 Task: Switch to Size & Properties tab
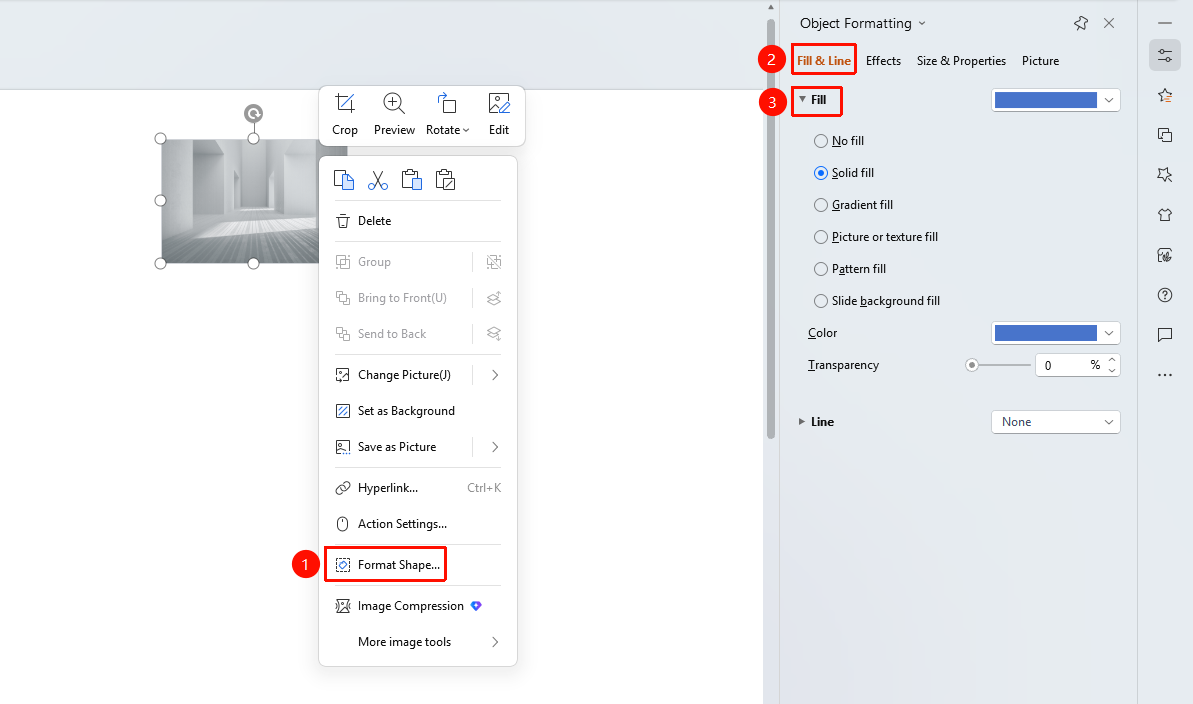(961, 61)
